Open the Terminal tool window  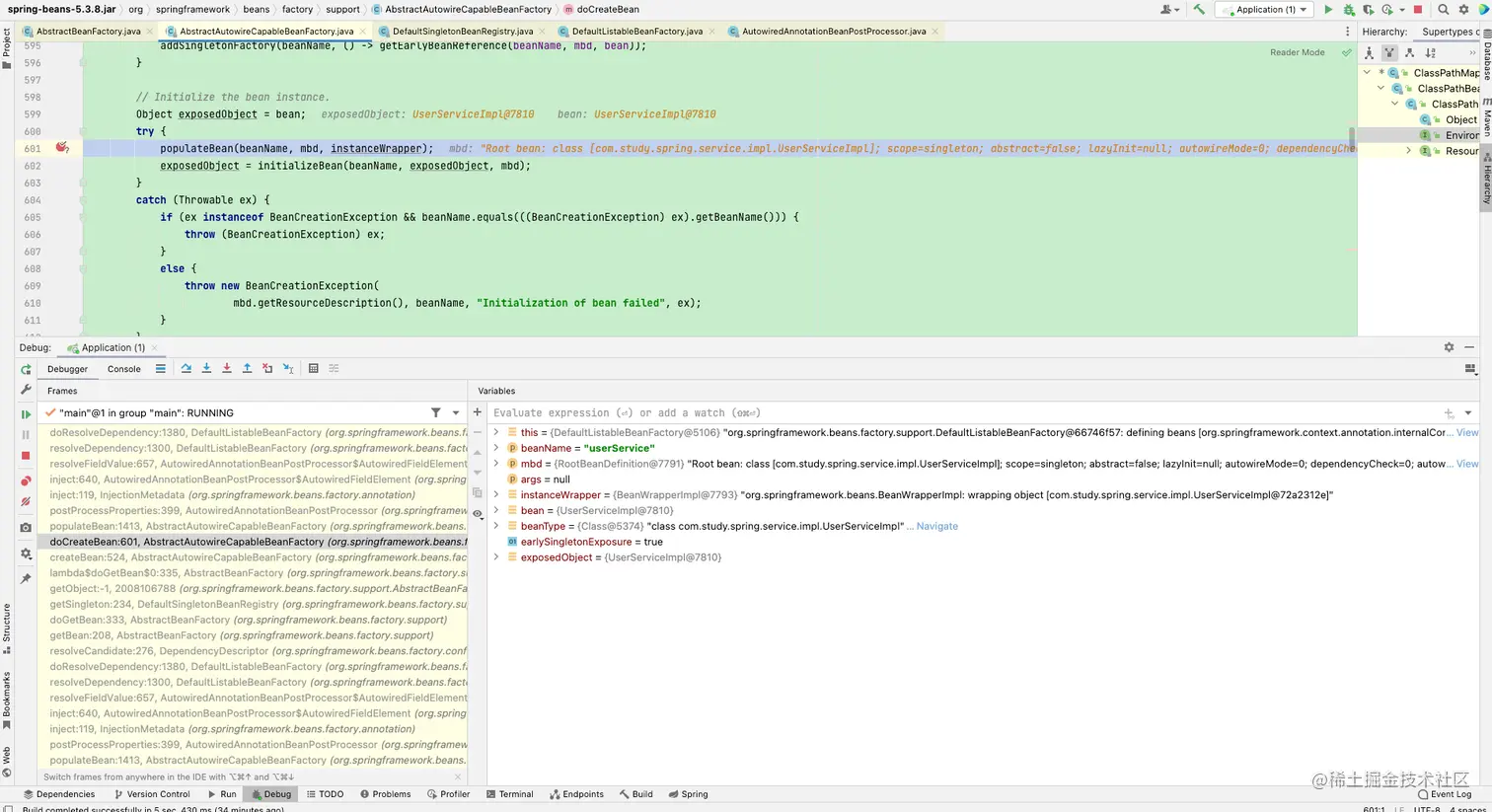pos(509,794)
